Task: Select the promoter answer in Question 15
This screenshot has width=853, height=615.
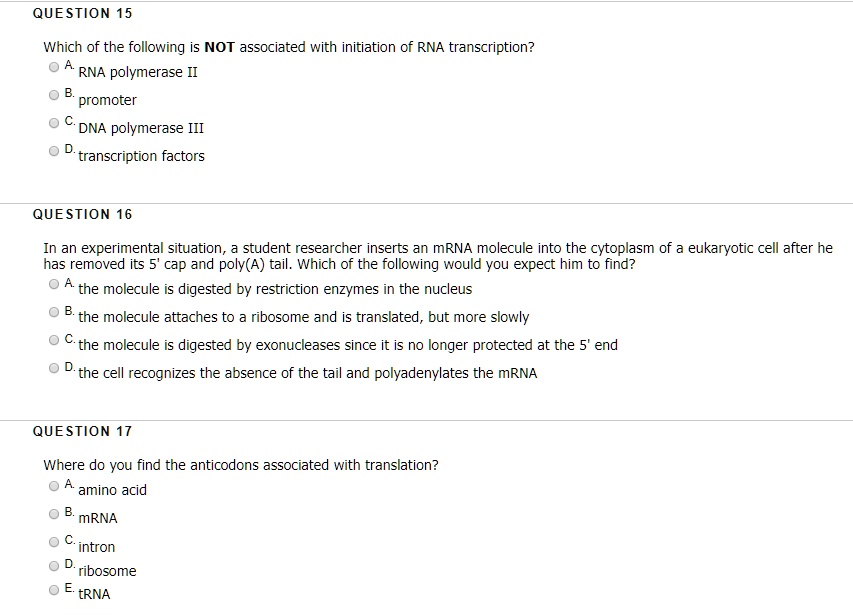Action: coord(53,94)
